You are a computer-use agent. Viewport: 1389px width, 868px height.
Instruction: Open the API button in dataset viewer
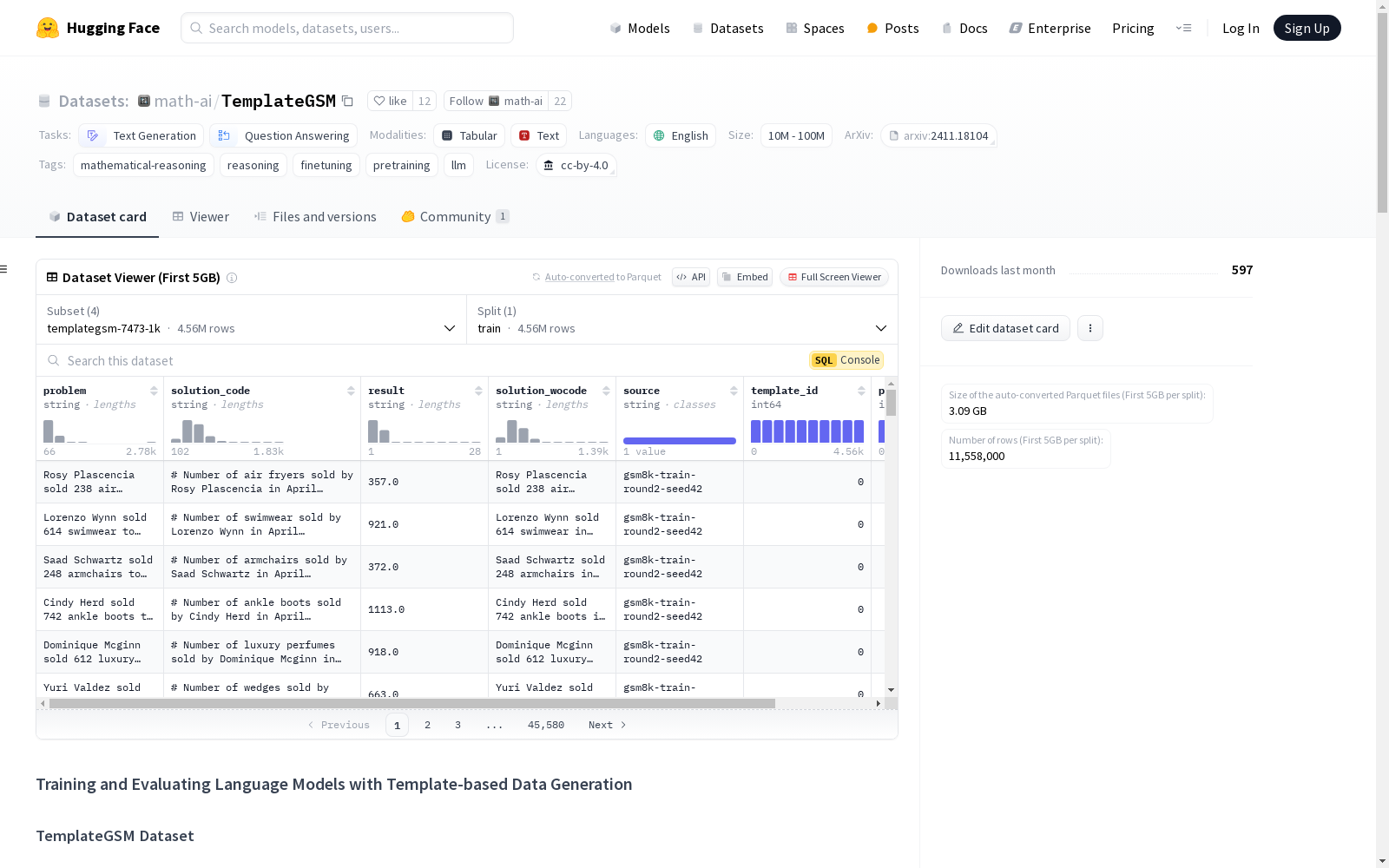point(691,277)
